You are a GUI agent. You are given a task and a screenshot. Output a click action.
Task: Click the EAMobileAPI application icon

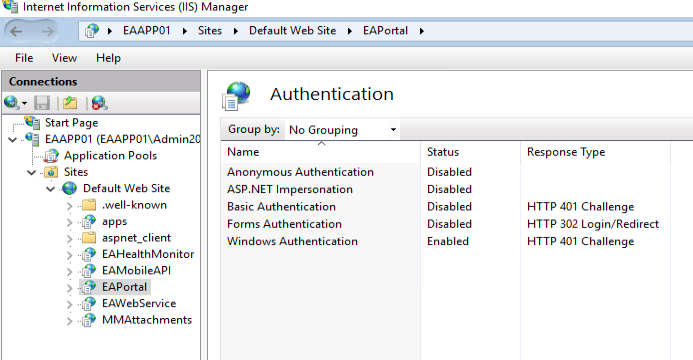click(89, 270)
